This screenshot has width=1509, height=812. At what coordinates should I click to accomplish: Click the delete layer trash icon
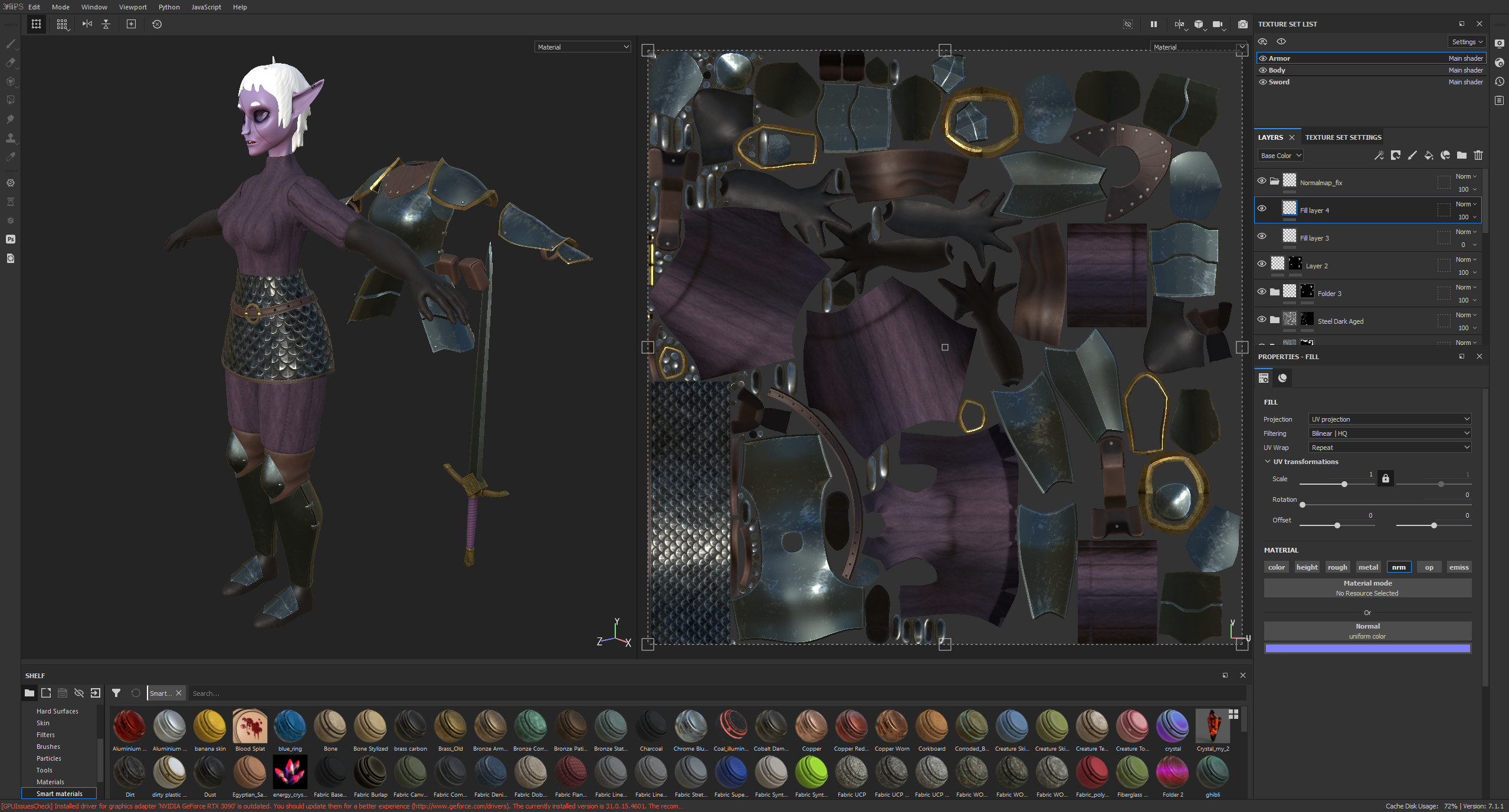[1478, 156]
